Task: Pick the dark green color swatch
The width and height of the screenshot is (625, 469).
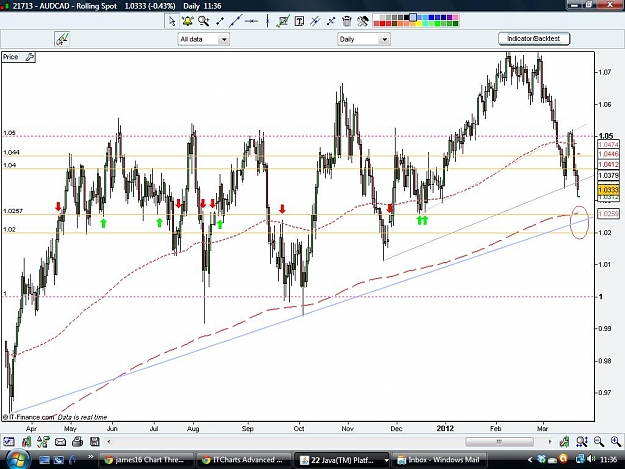Action: 456,24
